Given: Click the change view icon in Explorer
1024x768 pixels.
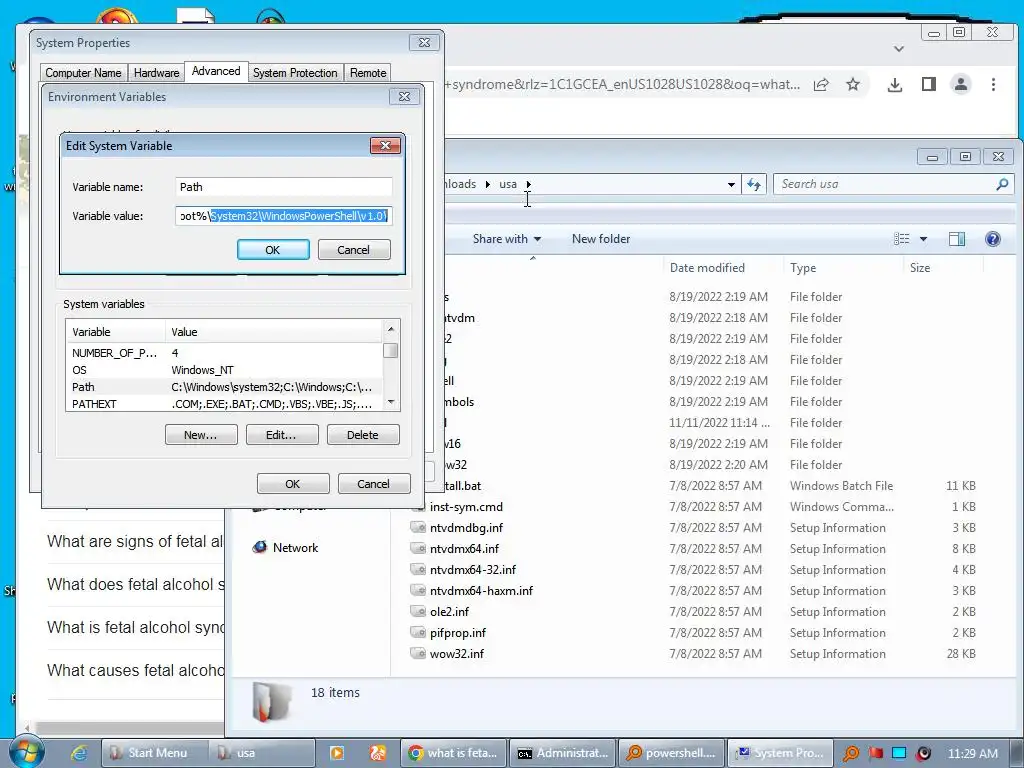Looking at the screenshot, I should point(902,239).
